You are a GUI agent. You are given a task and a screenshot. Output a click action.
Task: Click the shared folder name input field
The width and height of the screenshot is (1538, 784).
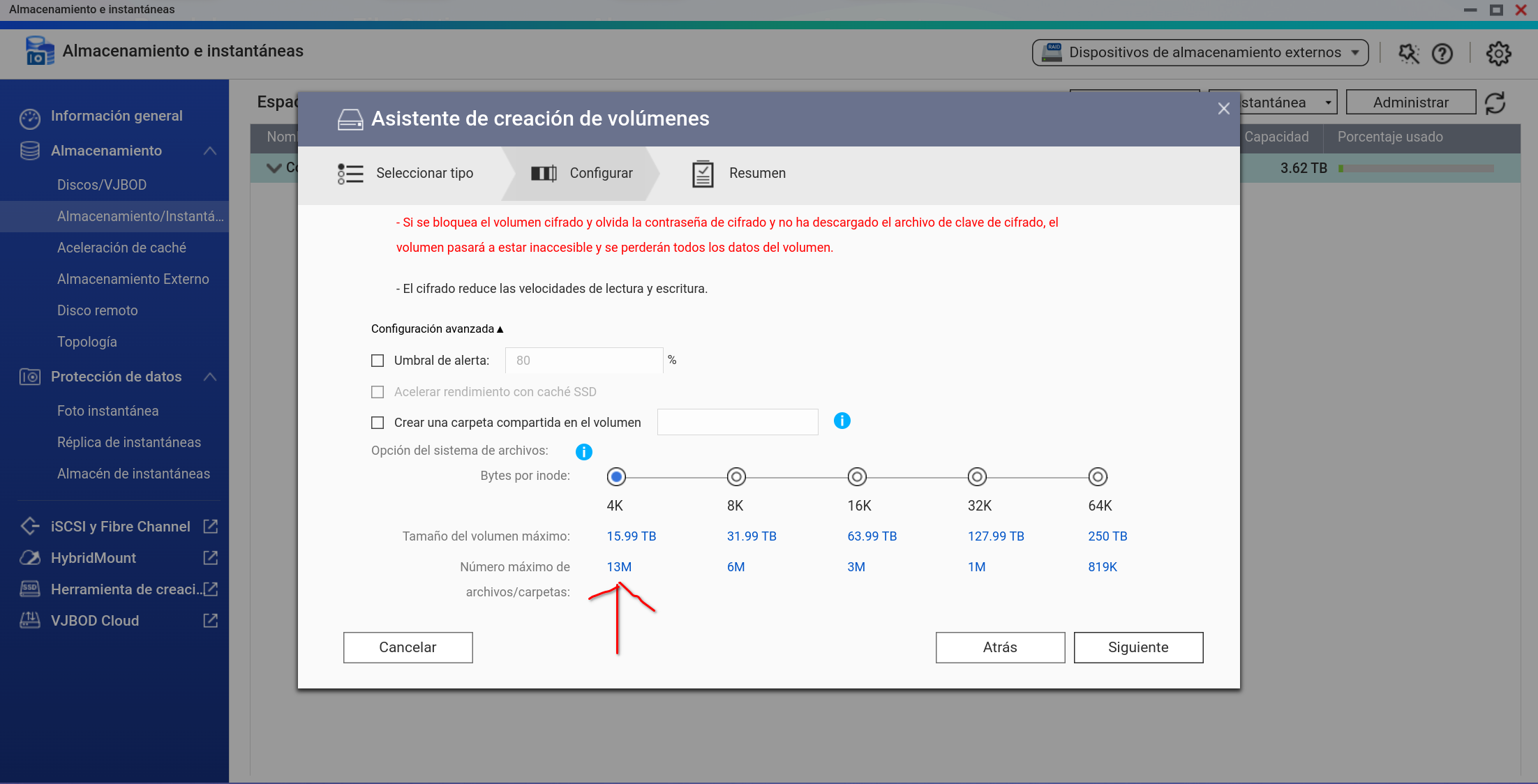click(737, 423)
